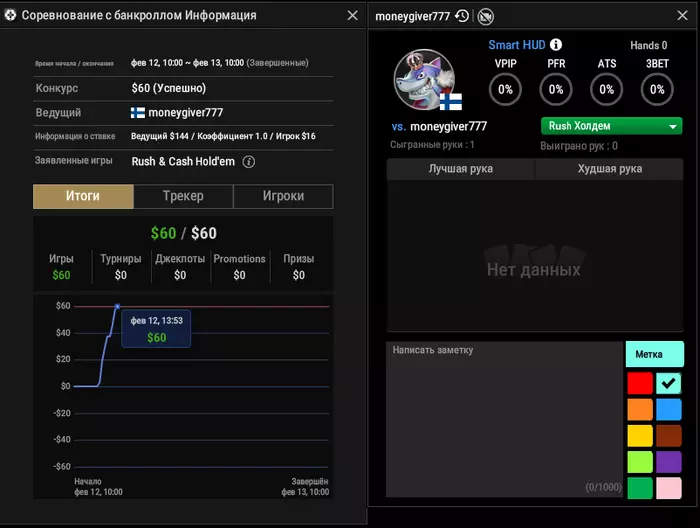Open the Лучшая рука tab
The height and width of the screenshot is (528, 700).
(461, 169)
